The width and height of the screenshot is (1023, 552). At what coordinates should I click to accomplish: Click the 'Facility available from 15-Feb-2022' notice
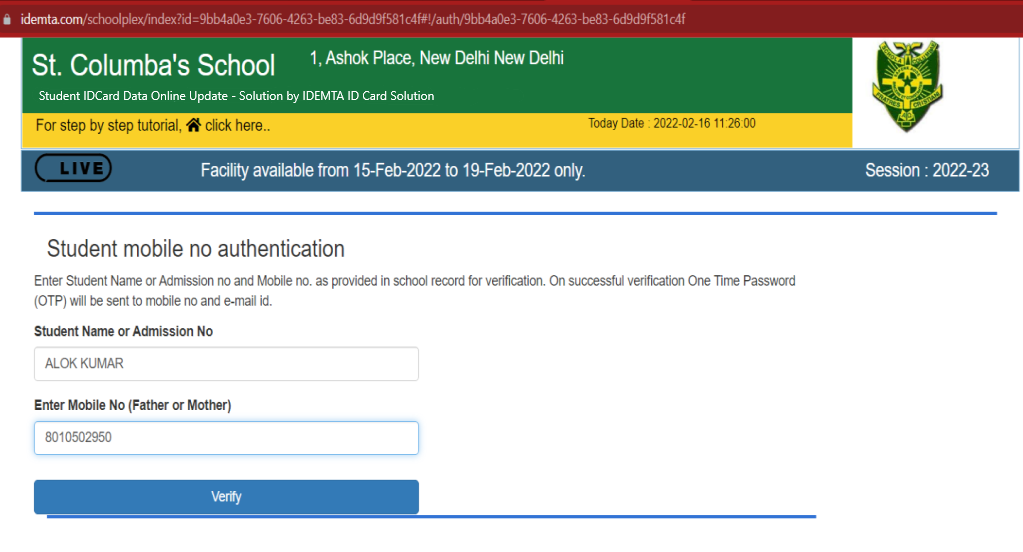(x=392, y=171)
